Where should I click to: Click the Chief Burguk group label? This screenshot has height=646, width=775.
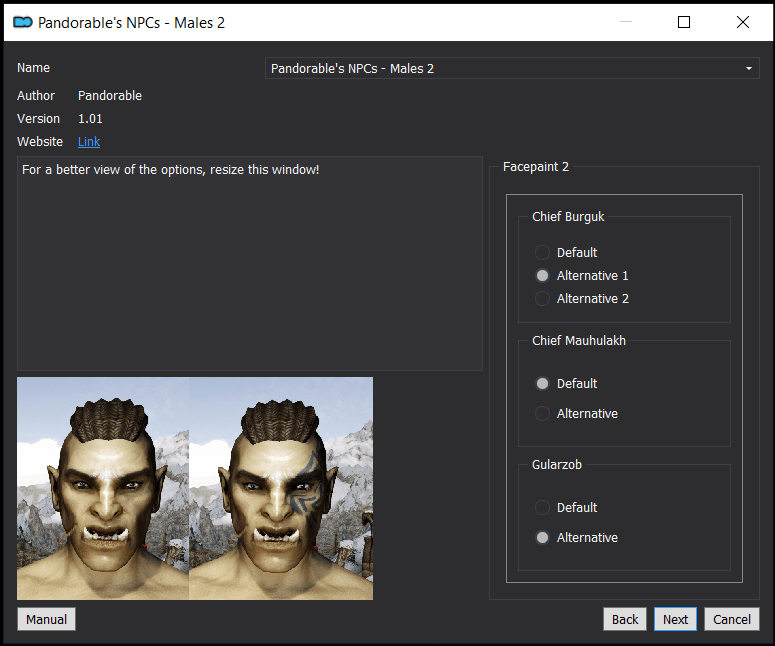[x=568, y=216]
